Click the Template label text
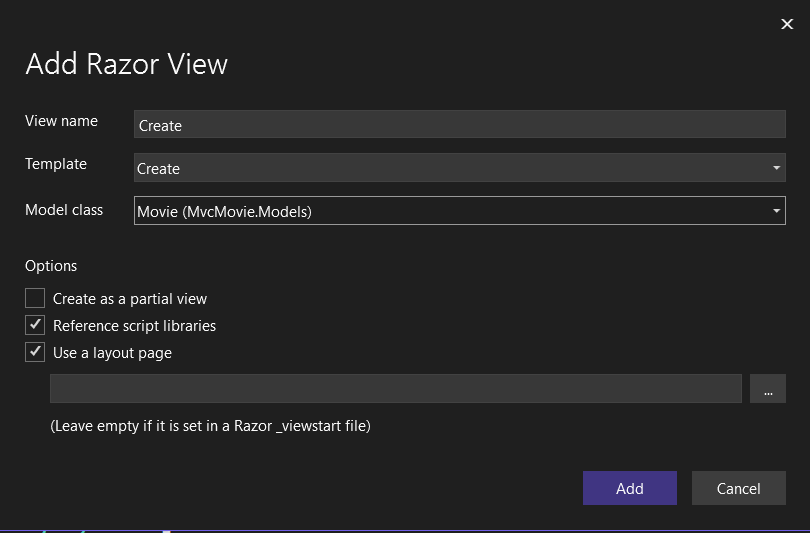The width and height of the screenshot is (810, 533). [x=56, y=164]
